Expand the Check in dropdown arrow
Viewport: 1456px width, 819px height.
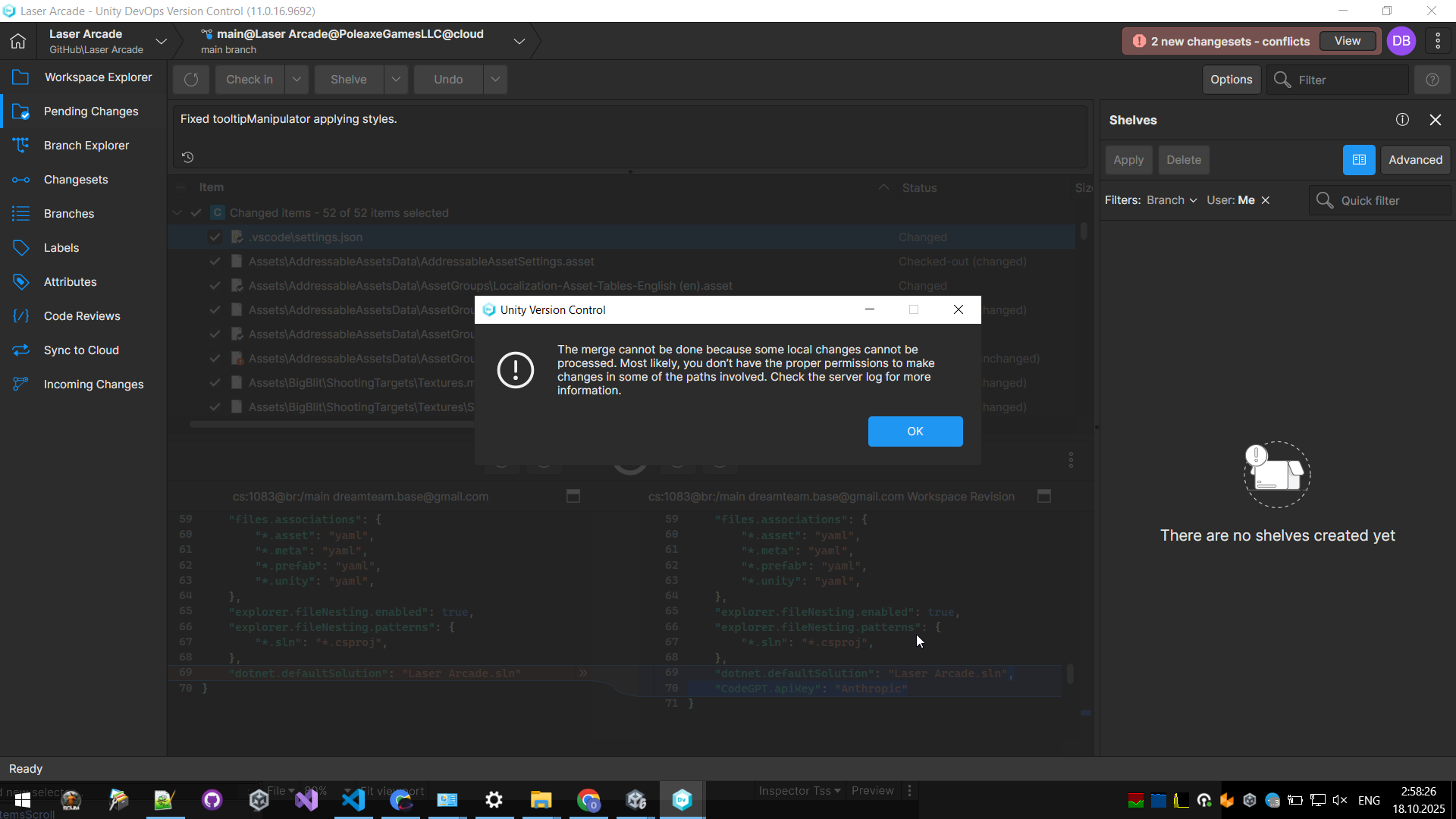pos(297,80)
